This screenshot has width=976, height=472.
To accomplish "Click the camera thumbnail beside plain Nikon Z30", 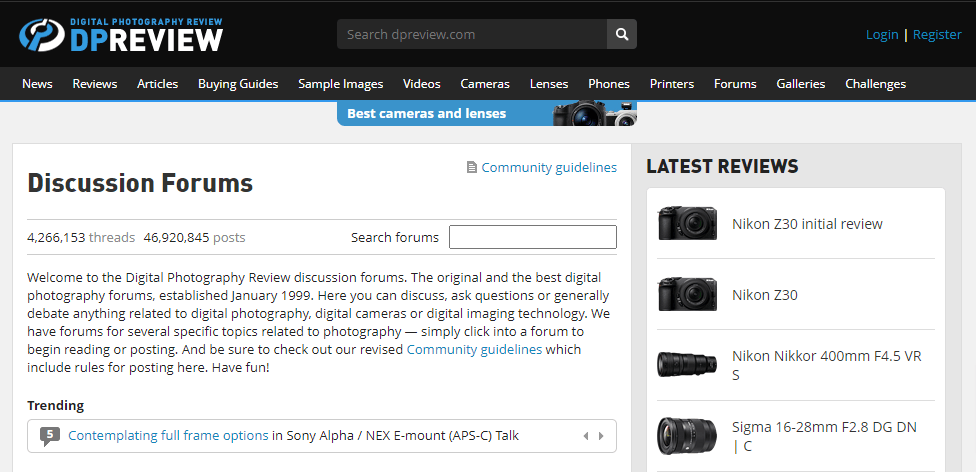I will pyautogui.click(x=687, y=294).
